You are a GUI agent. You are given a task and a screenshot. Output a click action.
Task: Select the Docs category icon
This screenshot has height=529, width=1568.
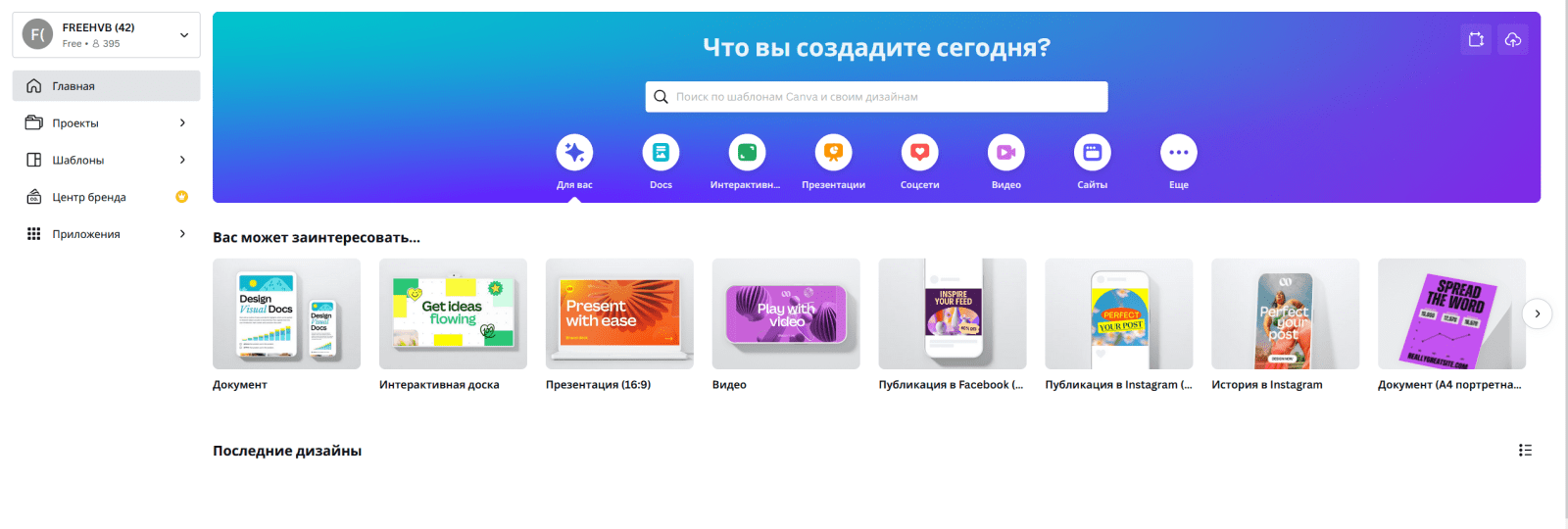661,153
